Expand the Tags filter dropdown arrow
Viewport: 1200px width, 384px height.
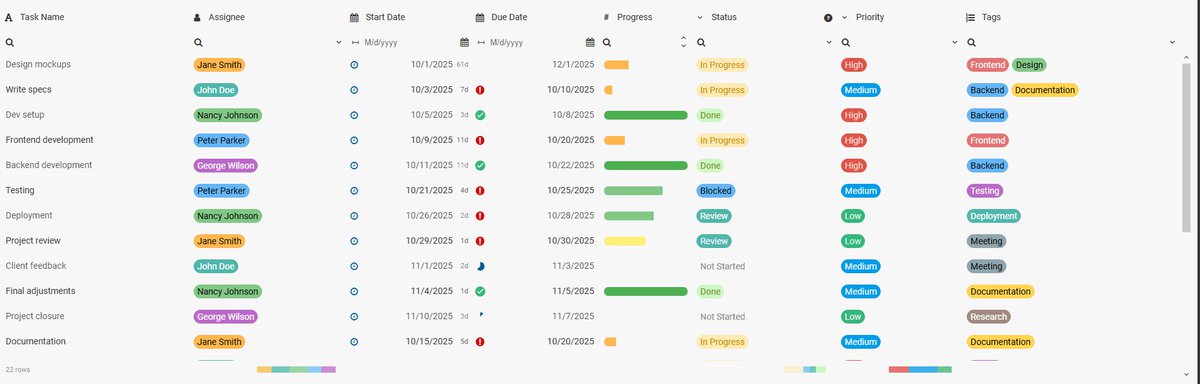click(1172, 43)
